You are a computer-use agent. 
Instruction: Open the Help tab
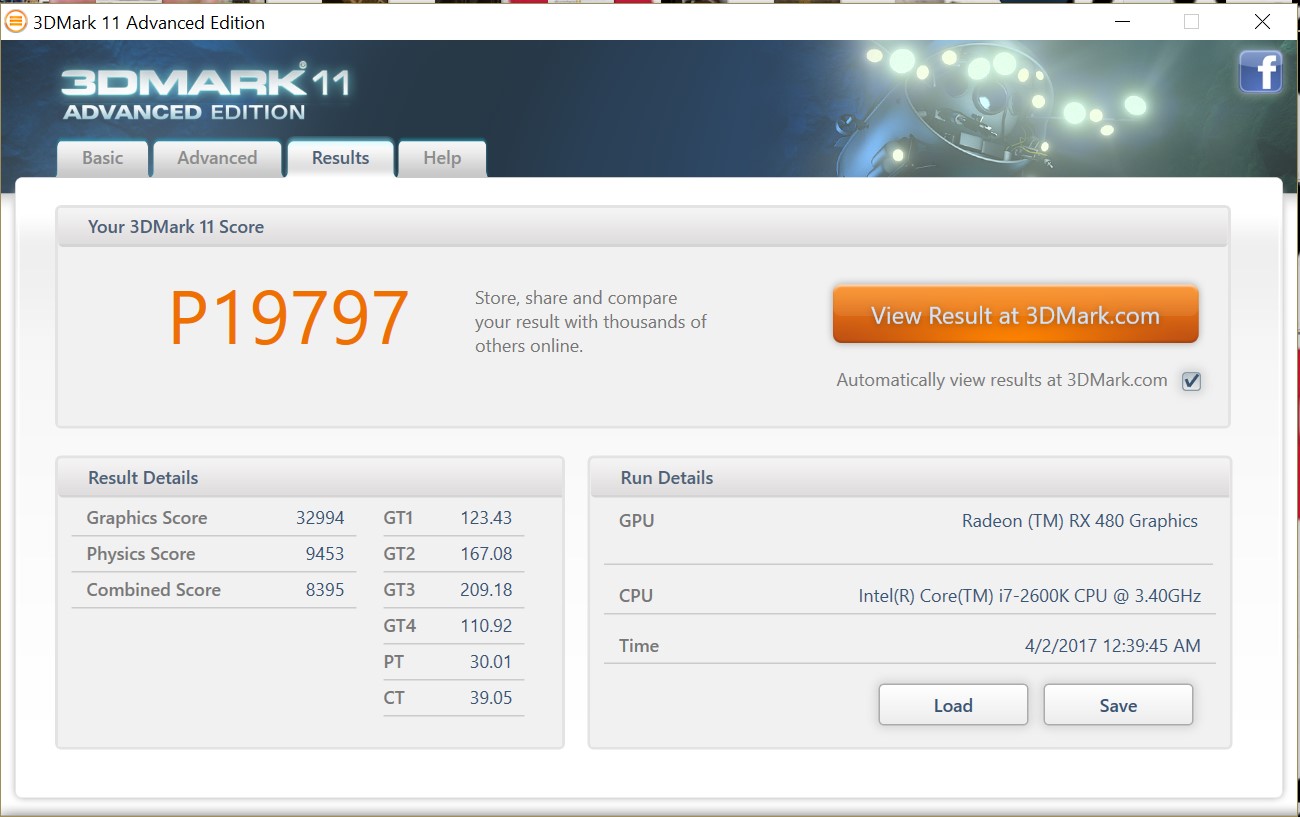(441, 158)
